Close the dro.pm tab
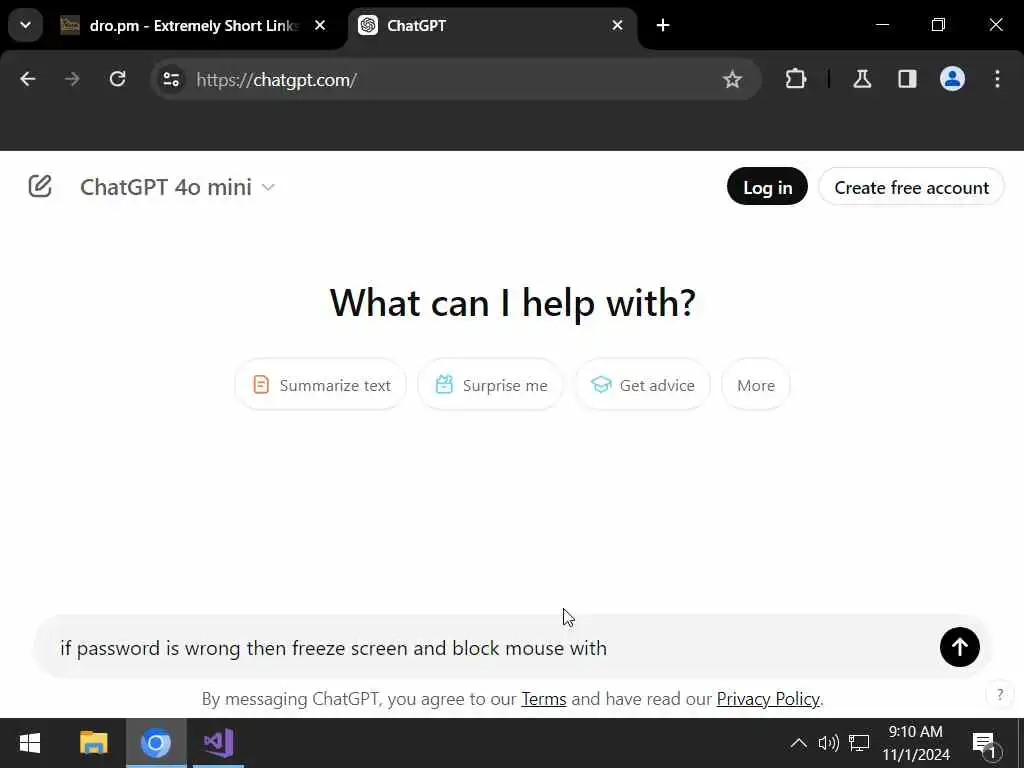This screenshot has height=768, width=1024. tap(320, 25)
